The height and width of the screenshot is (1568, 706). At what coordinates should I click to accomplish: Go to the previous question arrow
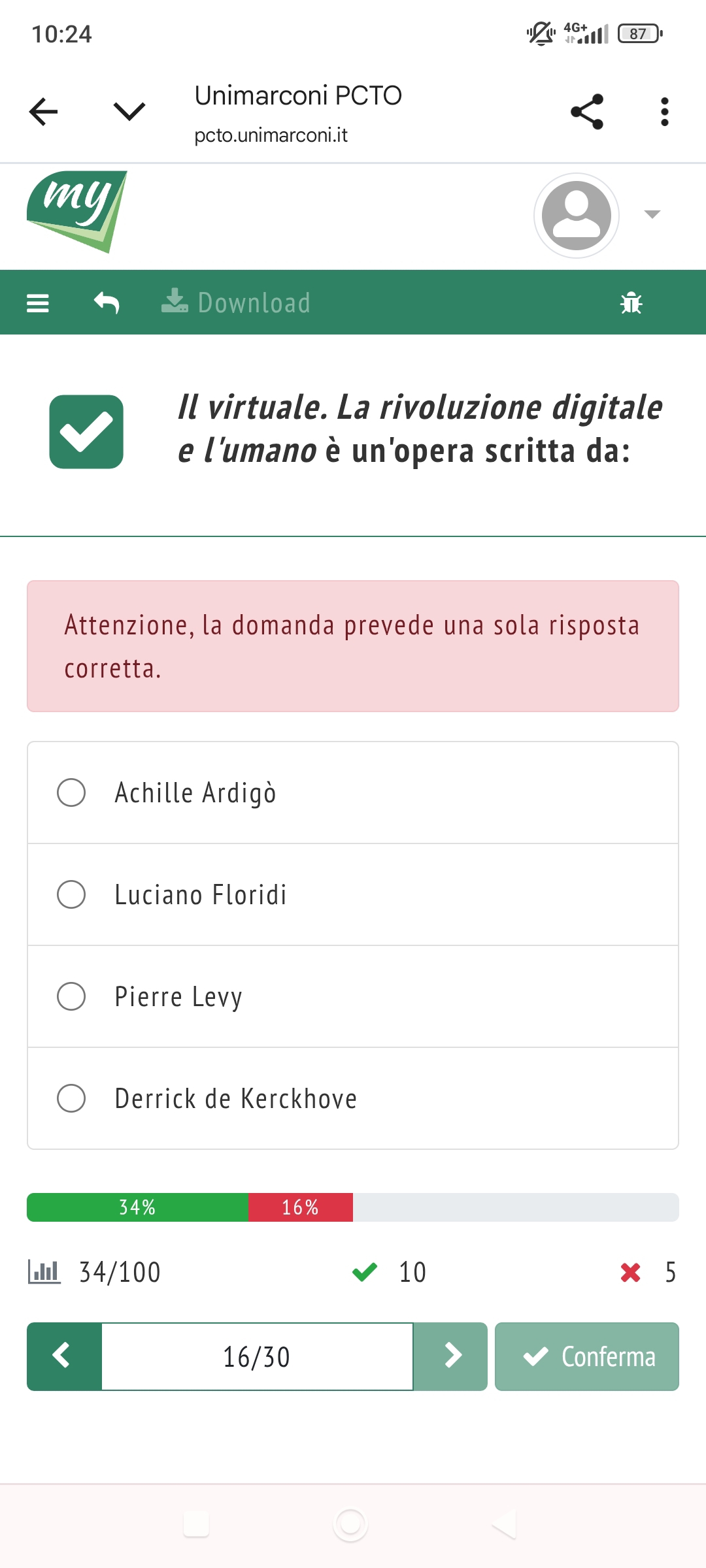64,1356
